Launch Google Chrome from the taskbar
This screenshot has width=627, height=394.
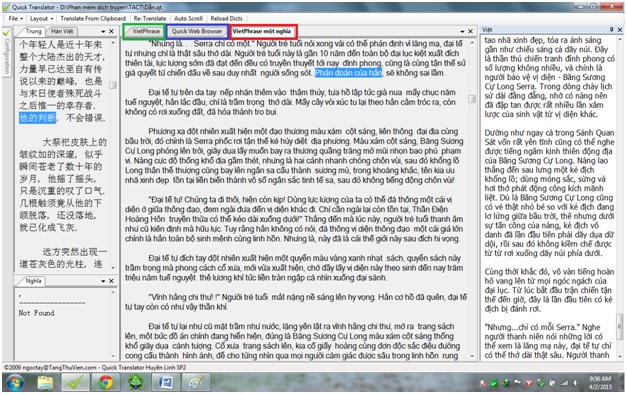pos(106,382)
